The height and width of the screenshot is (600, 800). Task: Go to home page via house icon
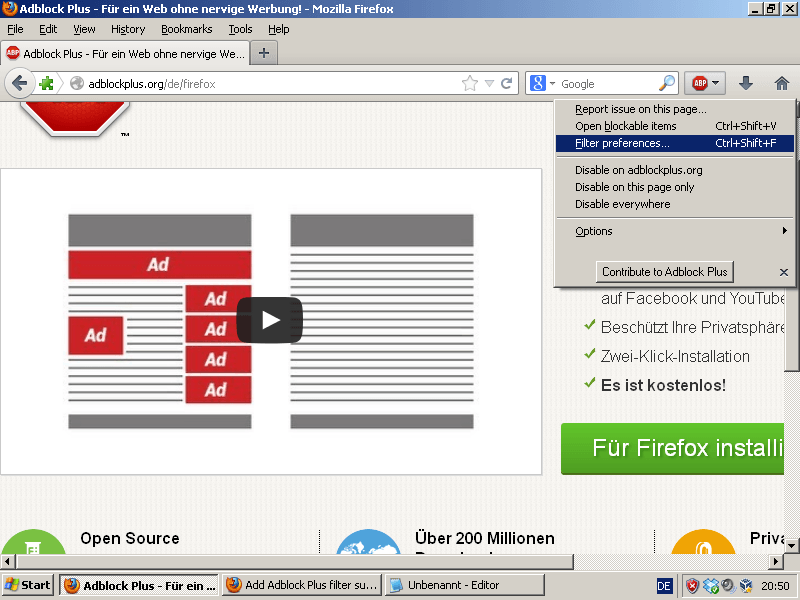pyautogui.click(x=781, y=83)
